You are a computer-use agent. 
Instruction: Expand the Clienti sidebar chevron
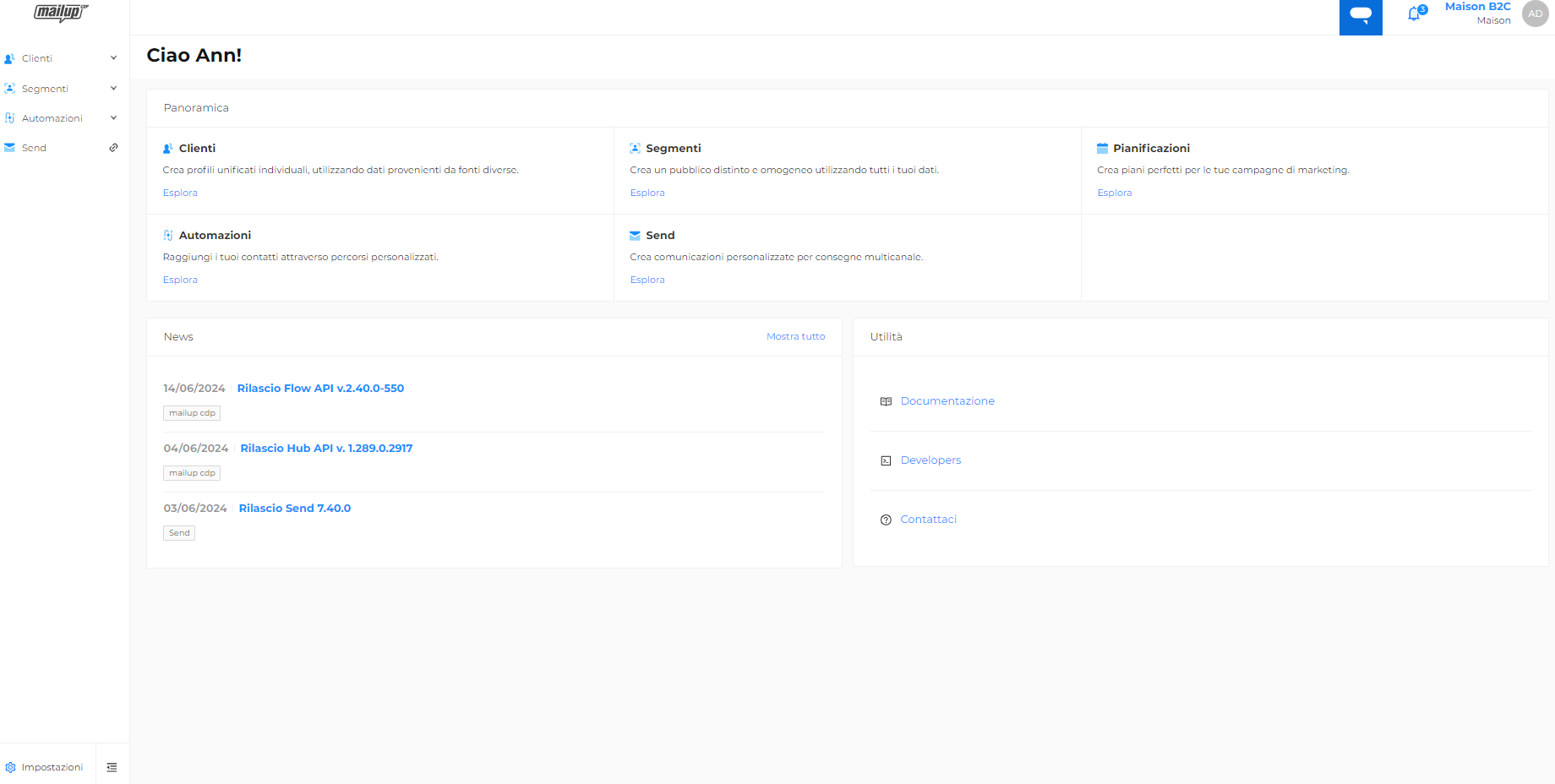[113, 58]
